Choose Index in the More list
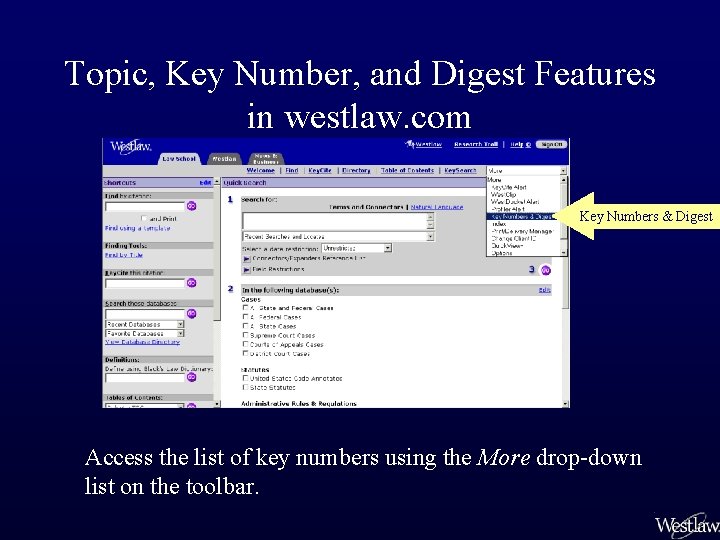 tap(498, 224)
